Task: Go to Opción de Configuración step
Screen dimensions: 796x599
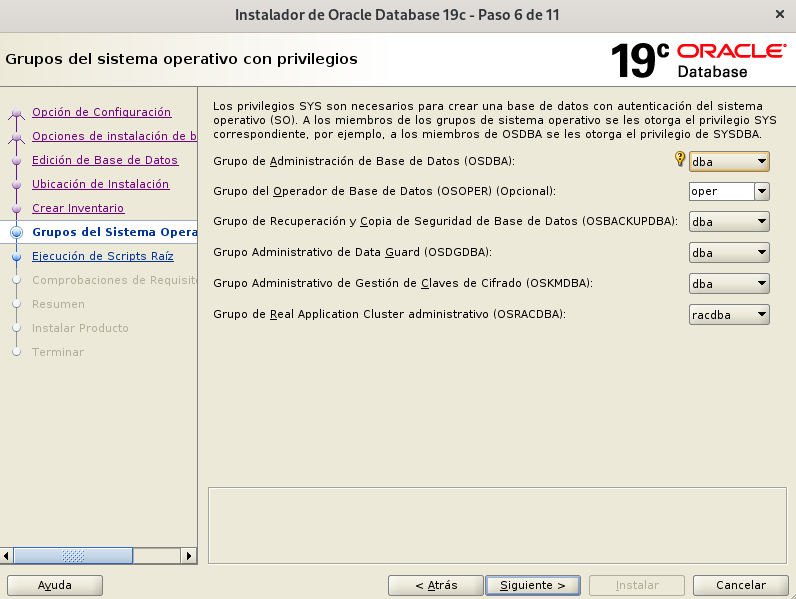Action: click(x=101, y=112)
